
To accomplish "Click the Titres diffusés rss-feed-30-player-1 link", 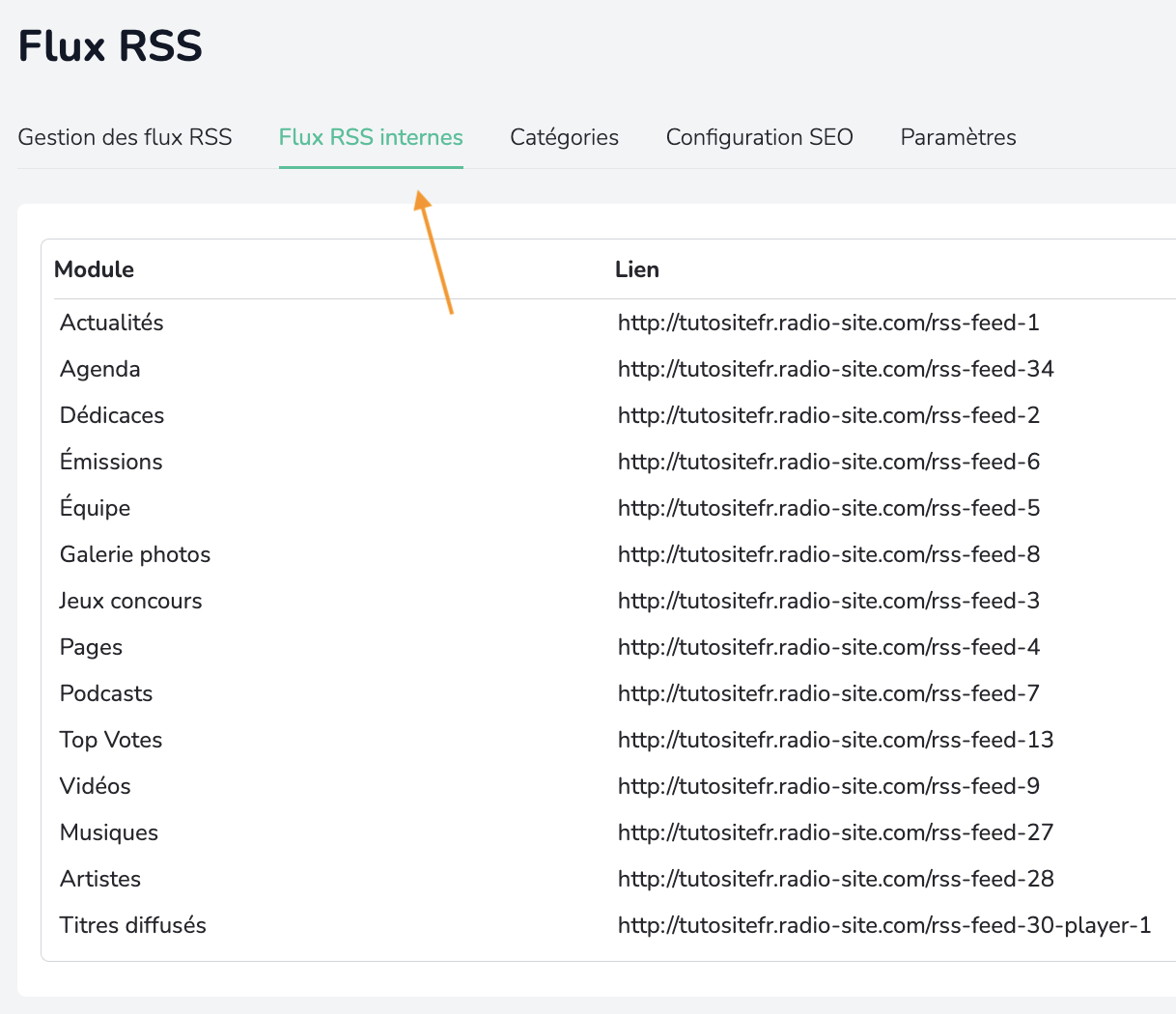I will [883, 925].
